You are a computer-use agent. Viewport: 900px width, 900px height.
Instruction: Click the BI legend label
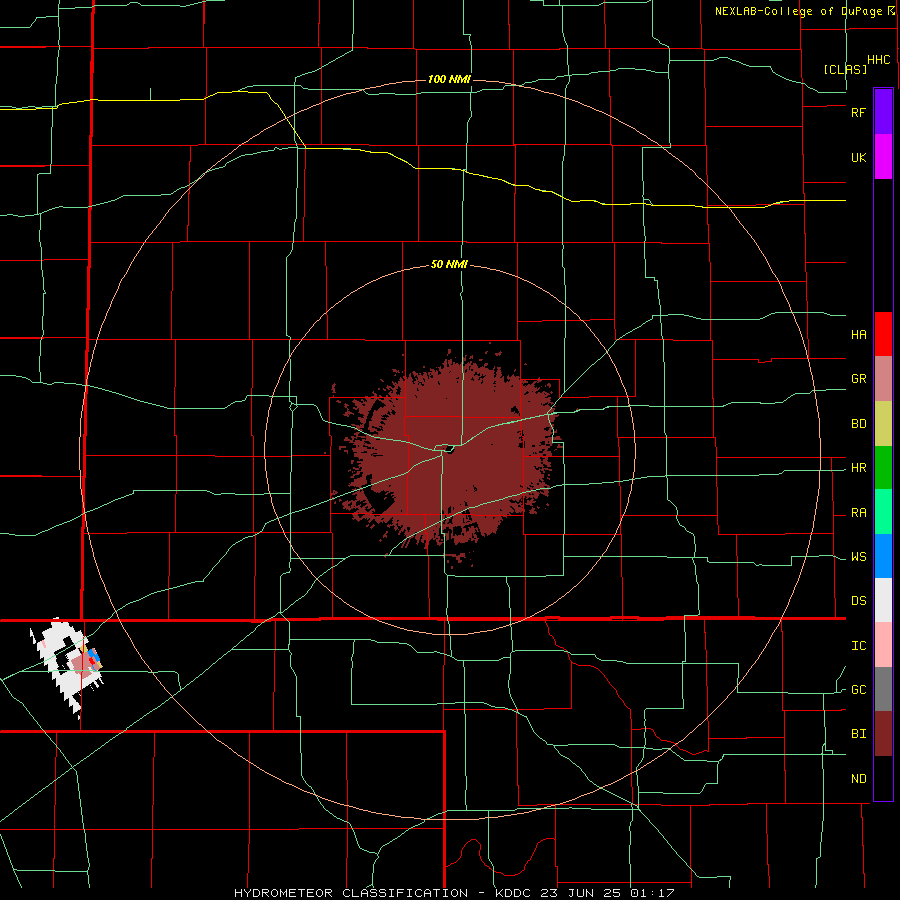coord(858,734)
